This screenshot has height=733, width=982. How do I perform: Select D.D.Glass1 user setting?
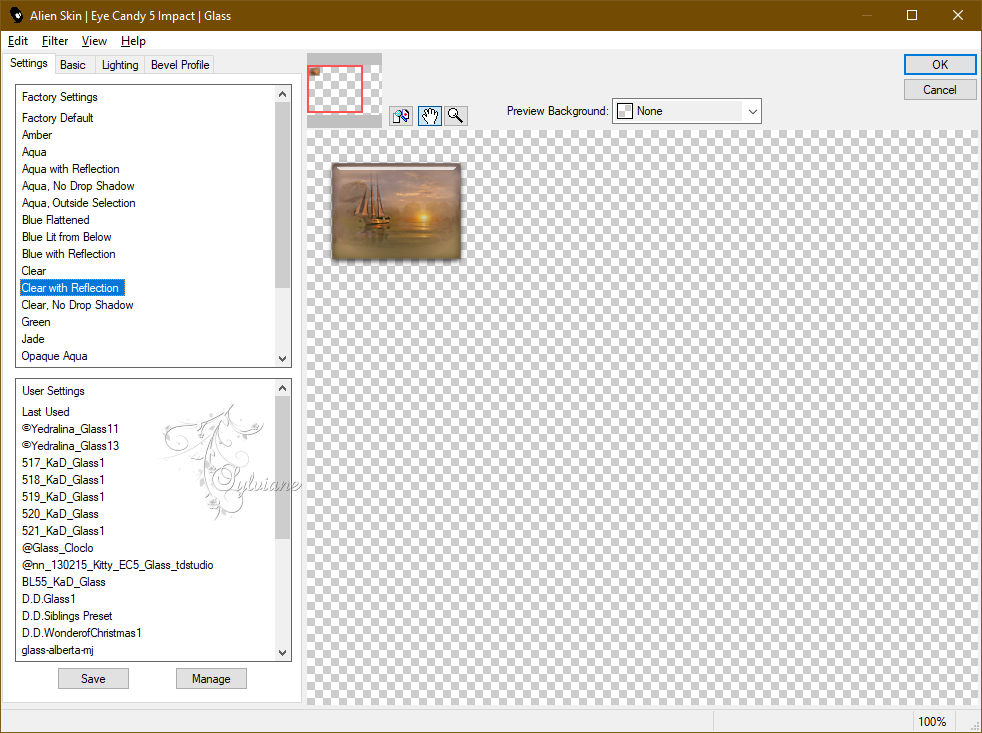coord(48,598)
